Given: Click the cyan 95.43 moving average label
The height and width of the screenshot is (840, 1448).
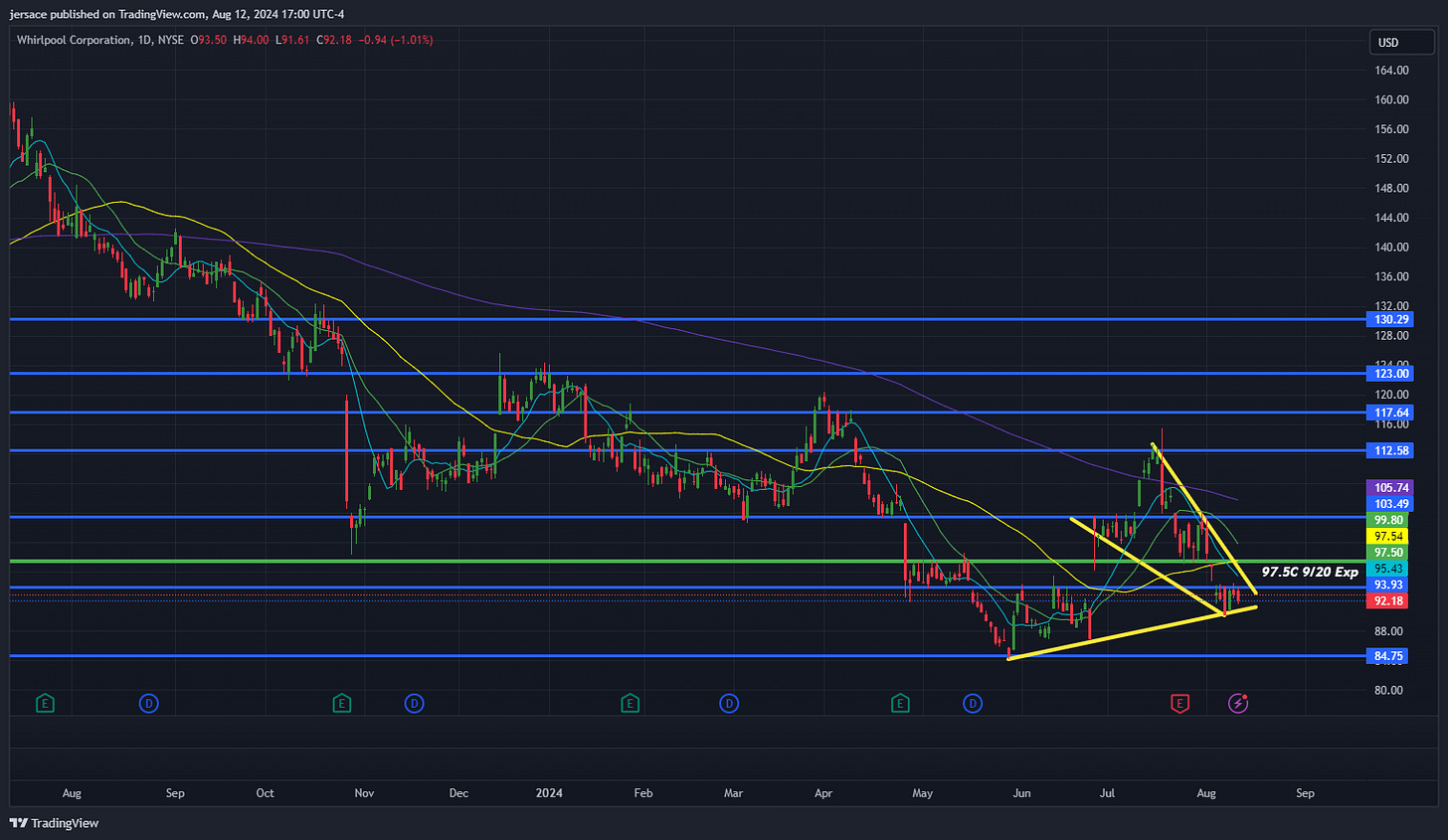Looking at the screenshot, I should (x=1388, y=569).
